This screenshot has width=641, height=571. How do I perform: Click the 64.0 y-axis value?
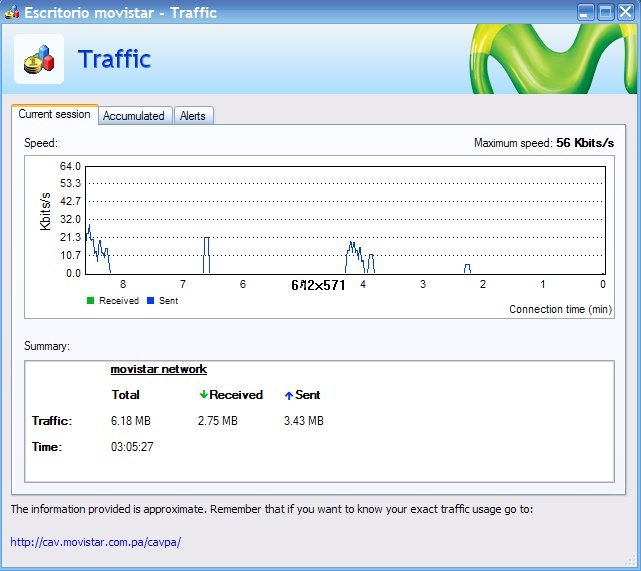(x=70, y=166)
